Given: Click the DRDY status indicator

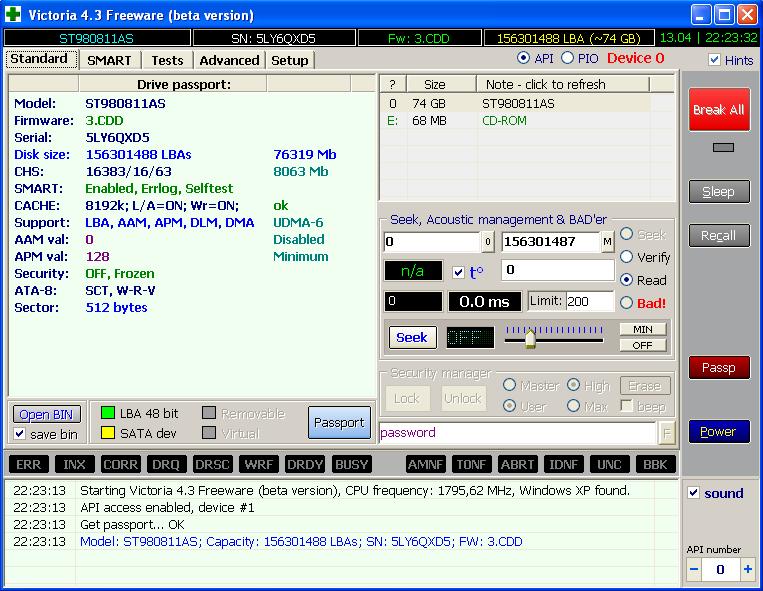Looking at the screenshot, I should (x=305, y=465).
